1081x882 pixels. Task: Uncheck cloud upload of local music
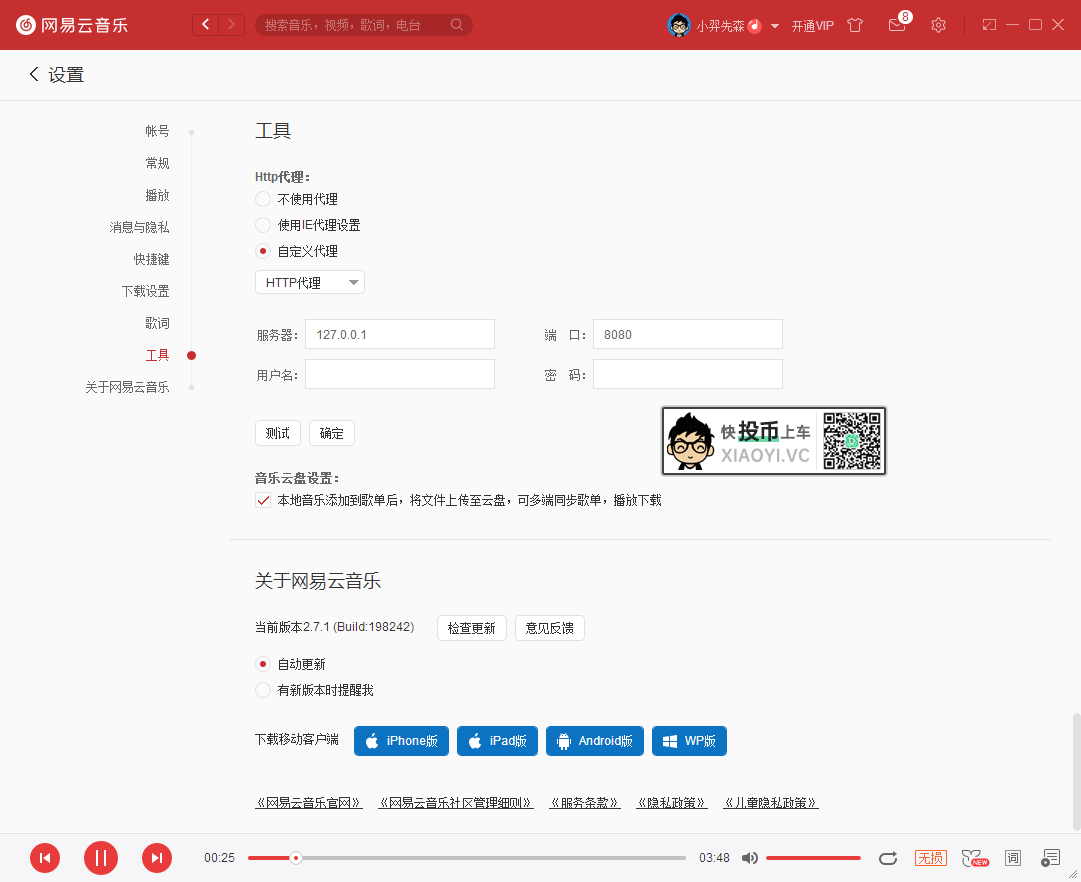[x=262, y=500]
